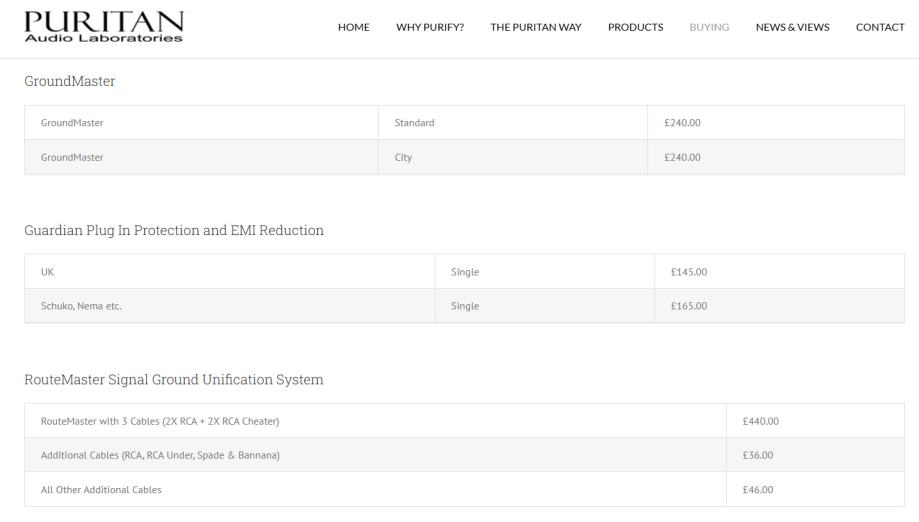Click the All Other Additional Cables row
The width and height of the screenshot is (919, 522).
pos(101,489)
